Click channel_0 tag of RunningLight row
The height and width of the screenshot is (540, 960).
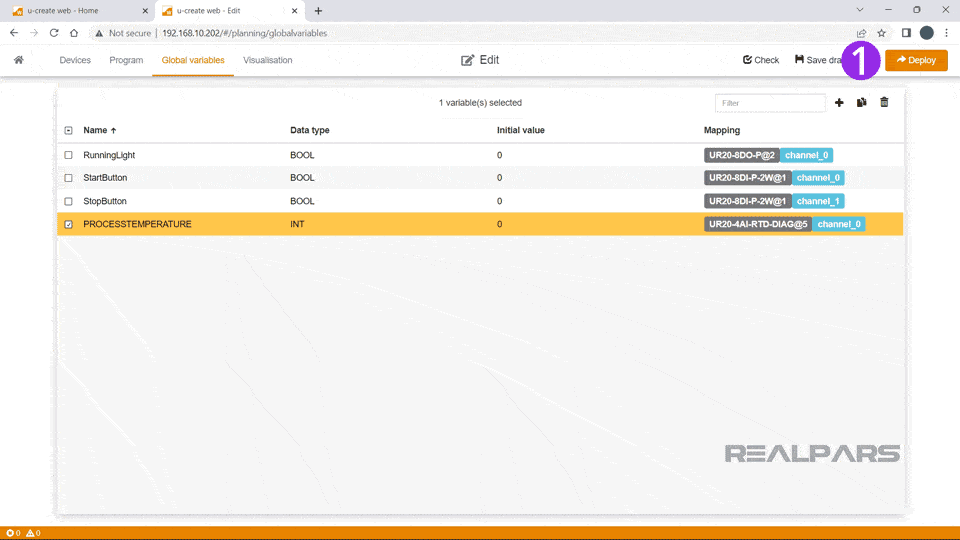(x=806, y=156)
